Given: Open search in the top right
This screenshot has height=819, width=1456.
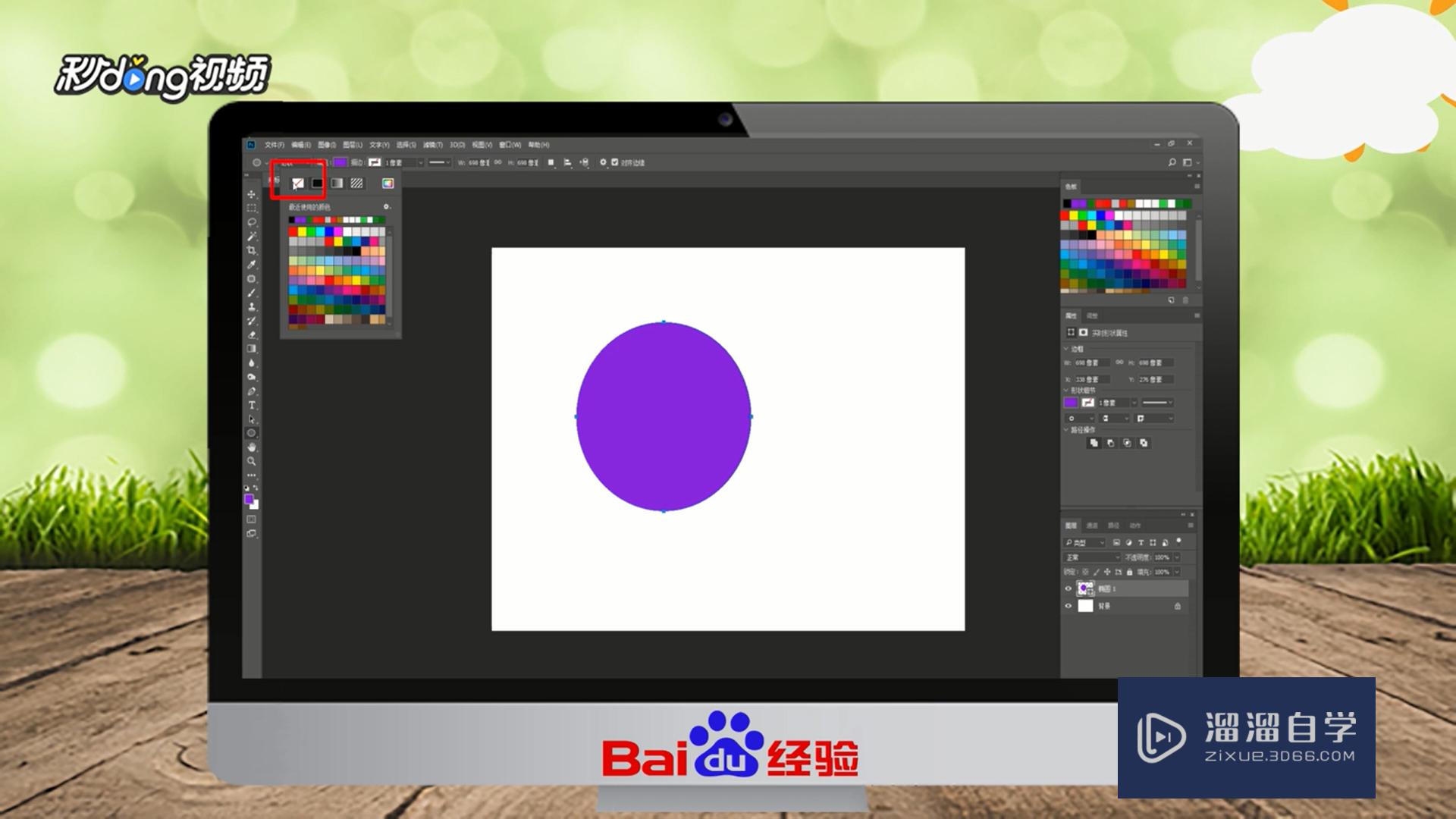Looking at the screenshot, I should (x=1172, y=162).
